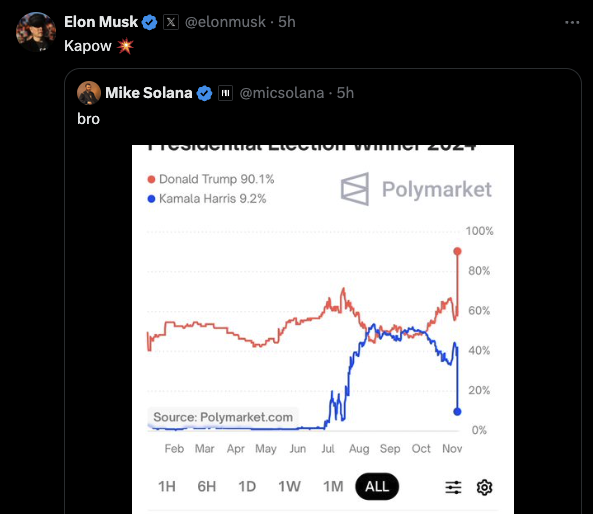Image resolution: width=593 pixels, height=514 pixels.
Task: Open the chart settings gear icon
Action: point(484,487)
